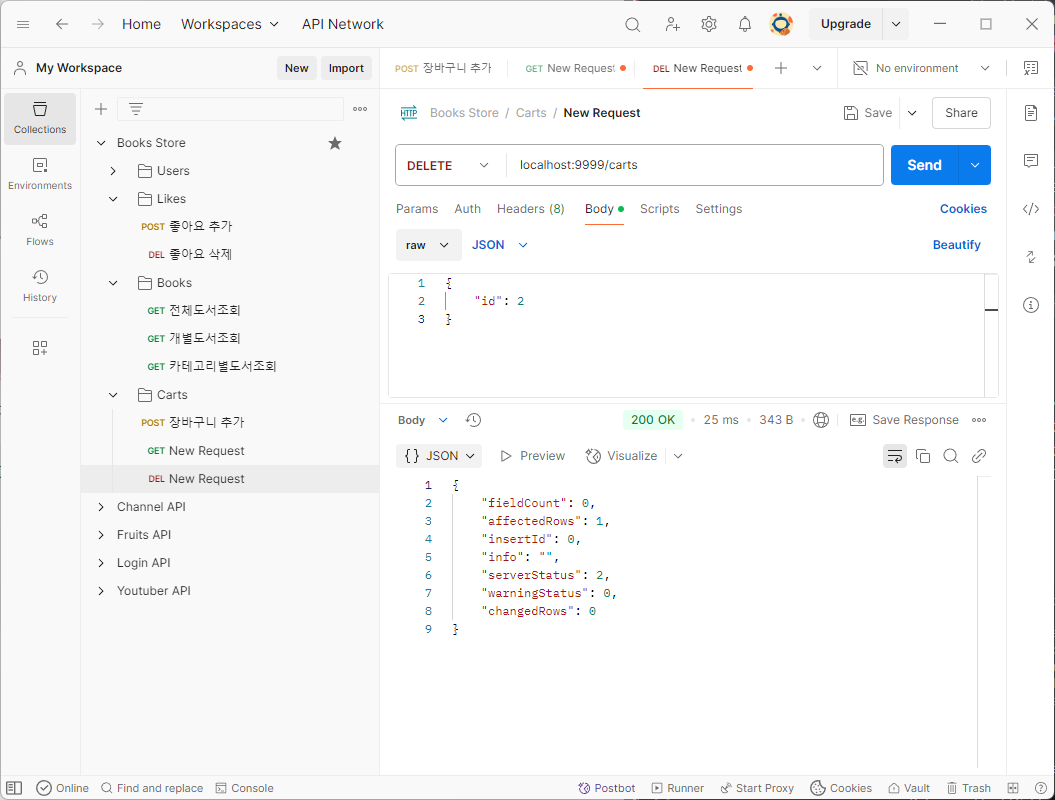Open documentation icon in right sidebar
Image resolution: width=1055 pixels, height=800 pixels.
click(x=1031, y=112)
